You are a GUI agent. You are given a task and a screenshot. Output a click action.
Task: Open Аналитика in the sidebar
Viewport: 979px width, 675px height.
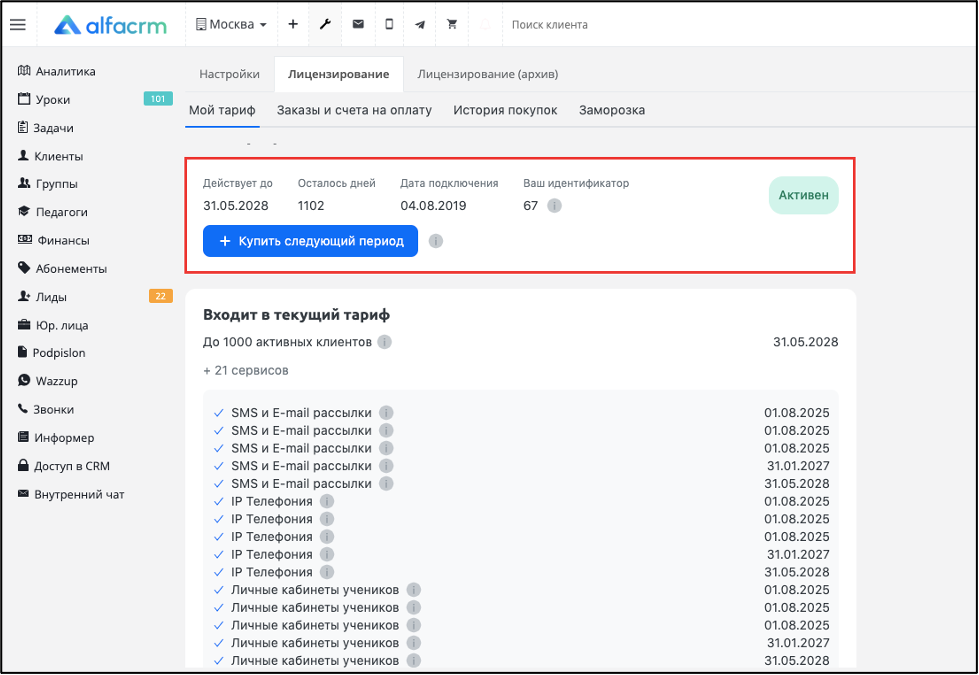click(66, 71)
